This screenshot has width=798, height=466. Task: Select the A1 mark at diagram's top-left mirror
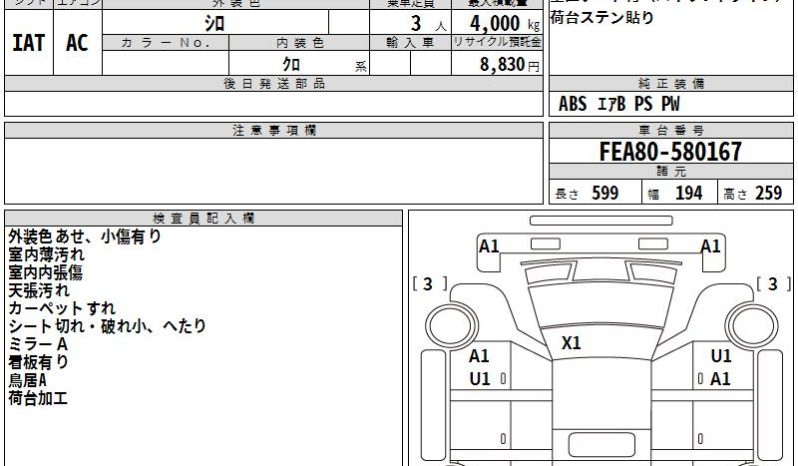coord(489,247)
